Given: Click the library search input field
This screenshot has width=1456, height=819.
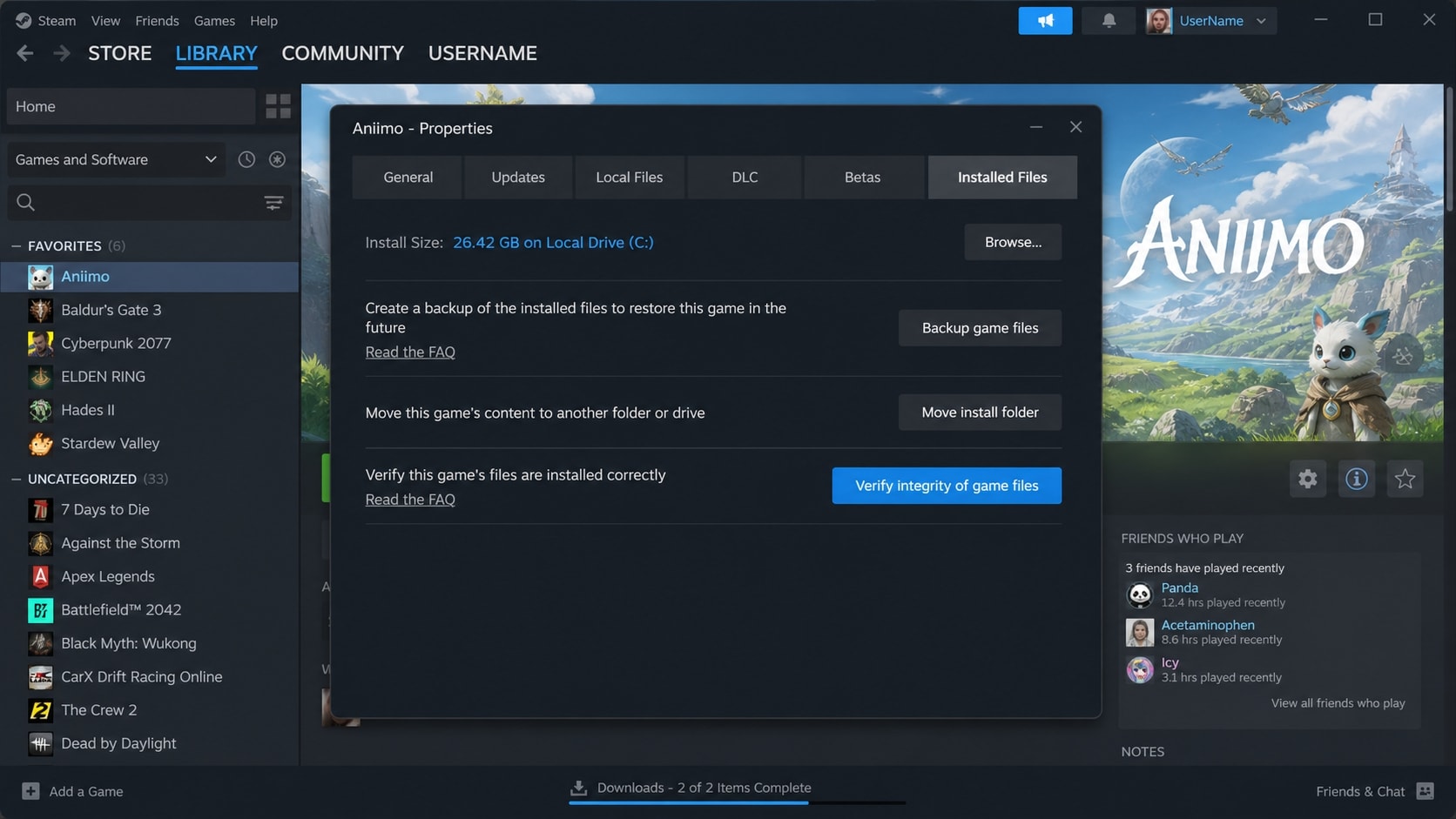Looking at the screenshot, I should pyautogui.click(x=148, y=203).
